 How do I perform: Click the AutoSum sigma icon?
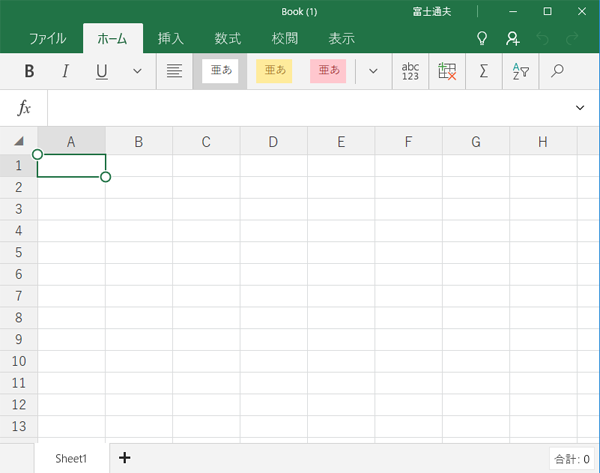(483, 71)
